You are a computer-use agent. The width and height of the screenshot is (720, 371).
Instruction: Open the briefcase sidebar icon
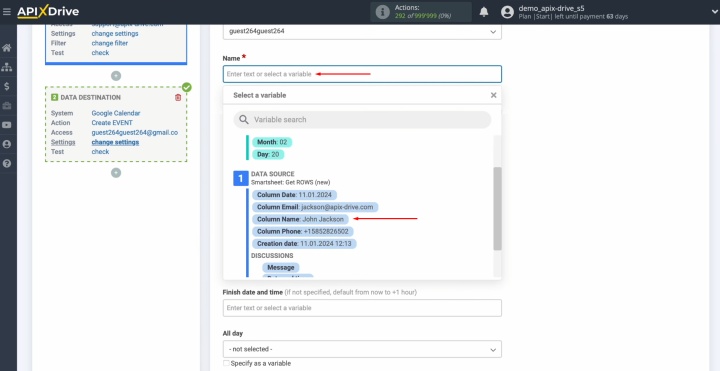point(7,106)
